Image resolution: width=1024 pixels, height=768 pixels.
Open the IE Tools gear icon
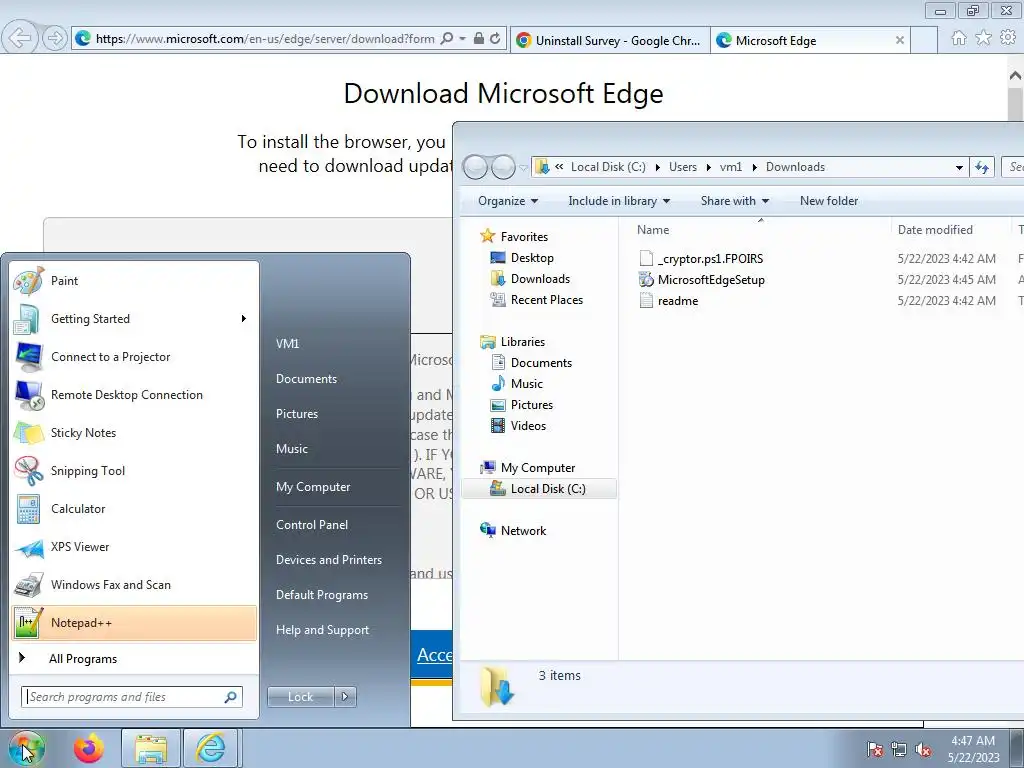[1008, 39]
